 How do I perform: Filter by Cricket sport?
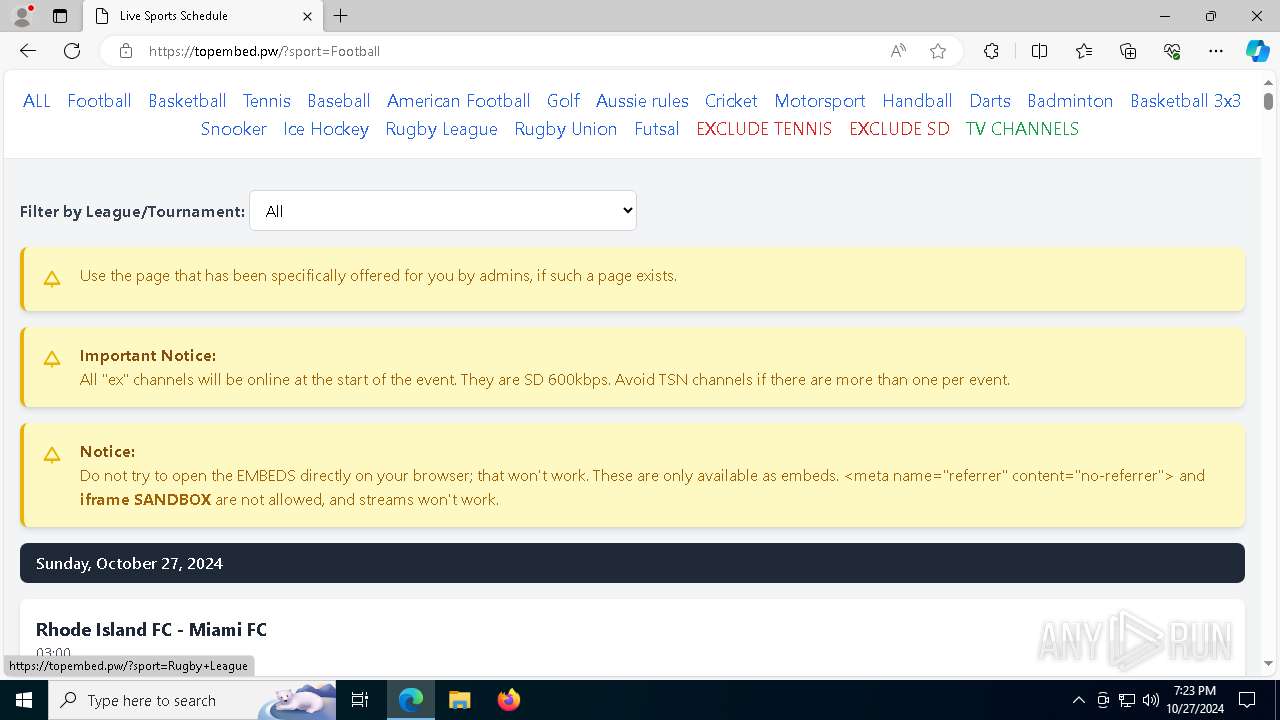click(x=731, y=101)
